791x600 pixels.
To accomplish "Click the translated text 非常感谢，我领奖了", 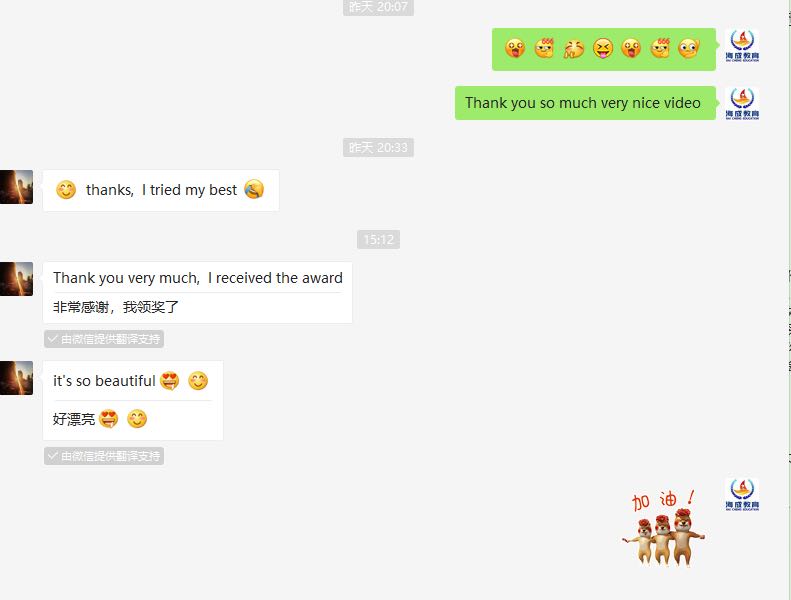I will click(x=116, y=307).
